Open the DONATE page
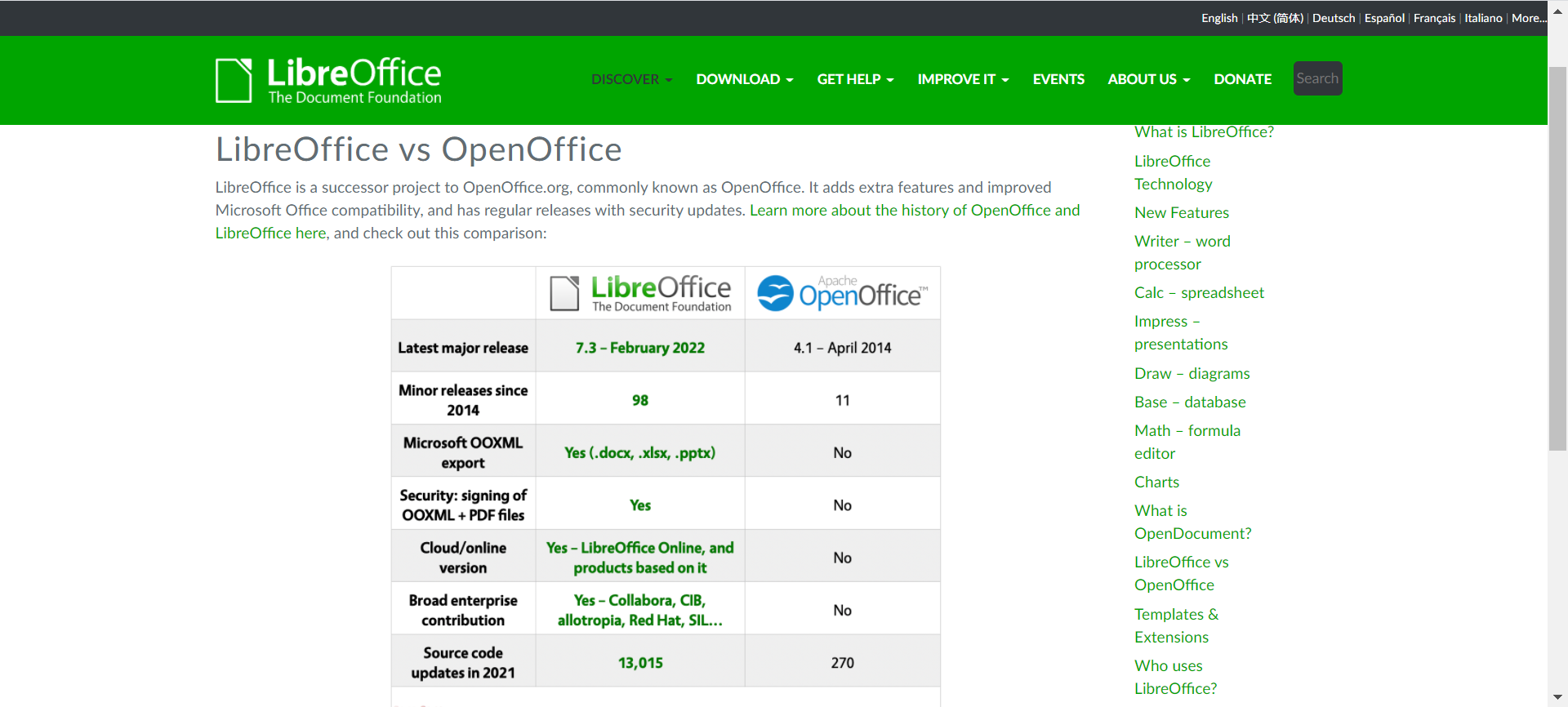 [x=1242, y=79]
